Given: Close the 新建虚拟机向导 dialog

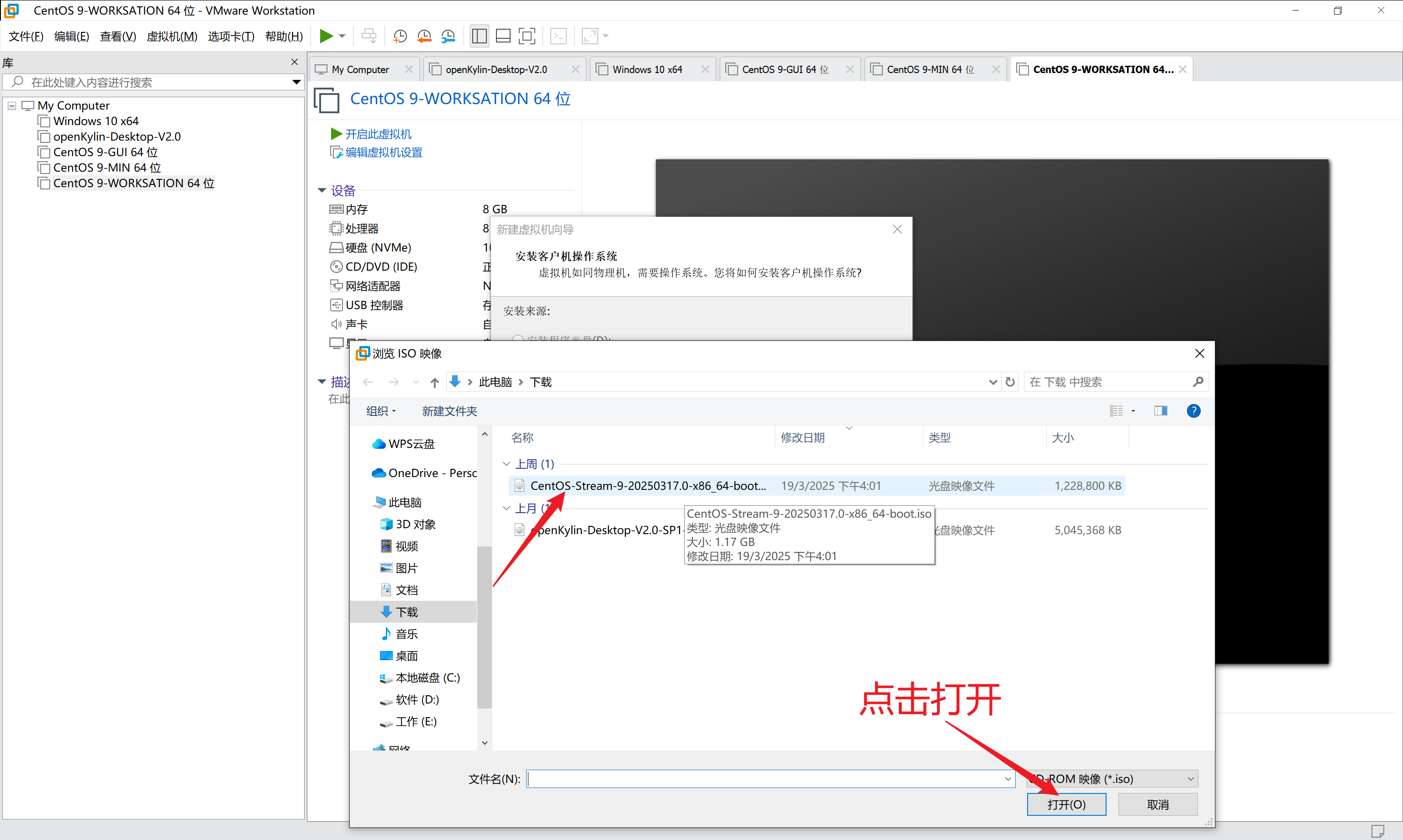Looking at the screenshot, I should 897,229.
